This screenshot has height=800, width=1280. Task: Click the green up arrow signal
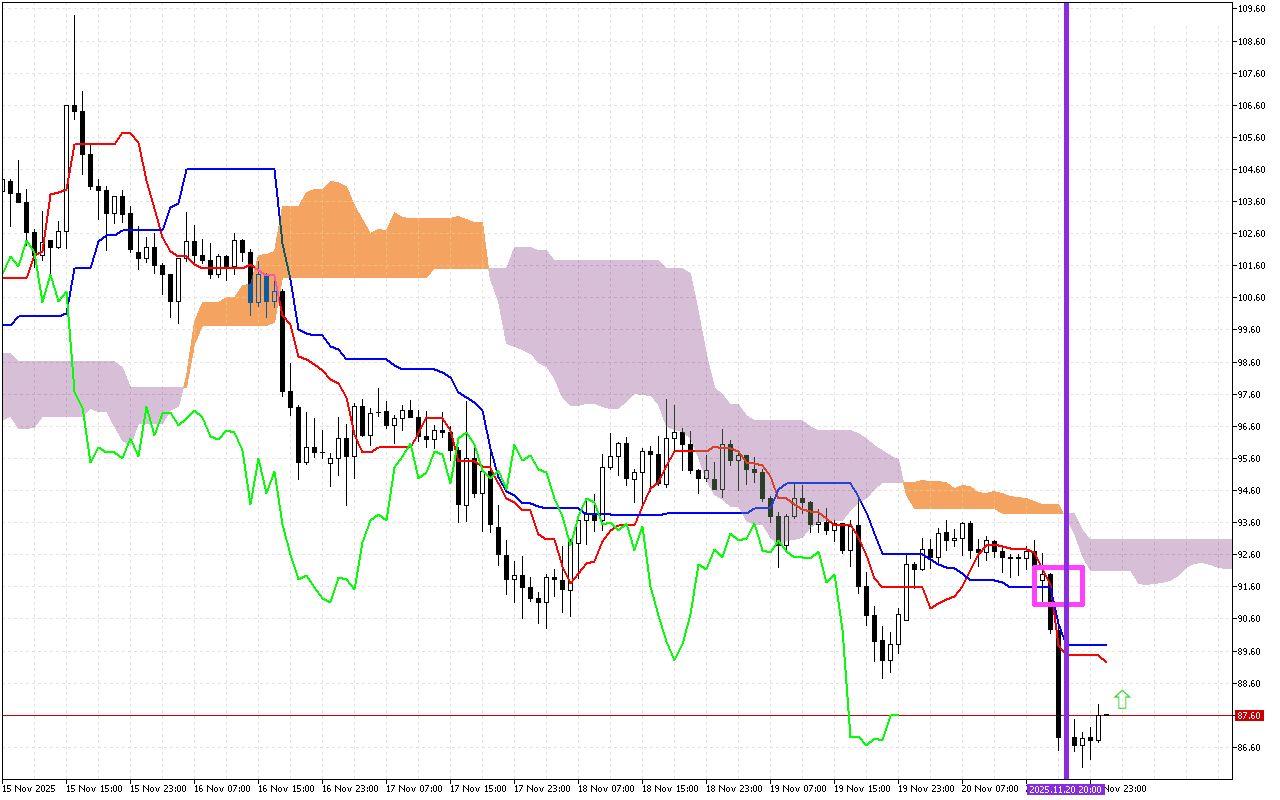(x=1122, y=700)
